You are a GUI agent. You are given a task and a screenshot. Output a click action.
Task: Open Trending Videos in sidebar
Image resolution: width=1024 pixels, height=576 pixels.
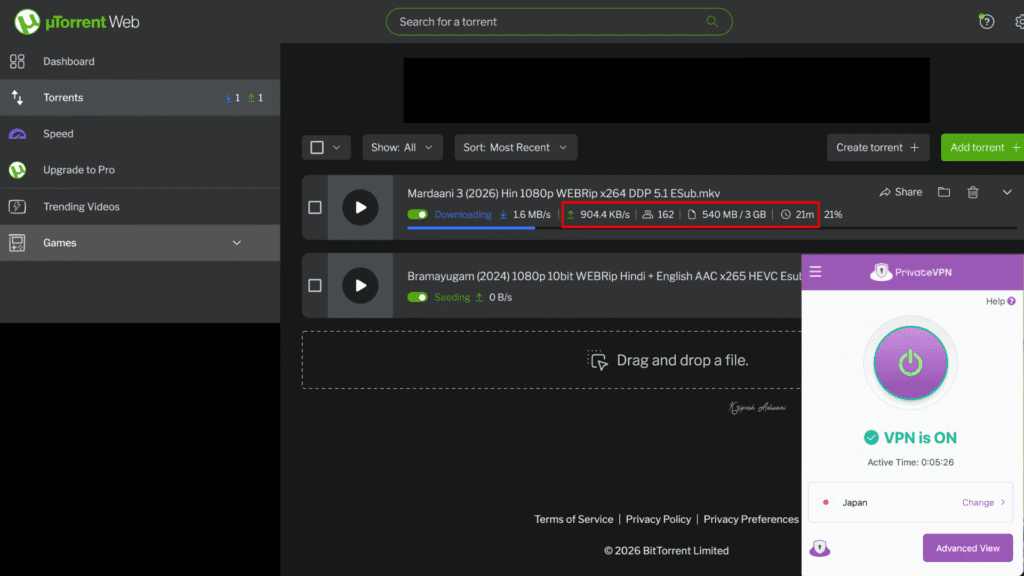[140, 206]
